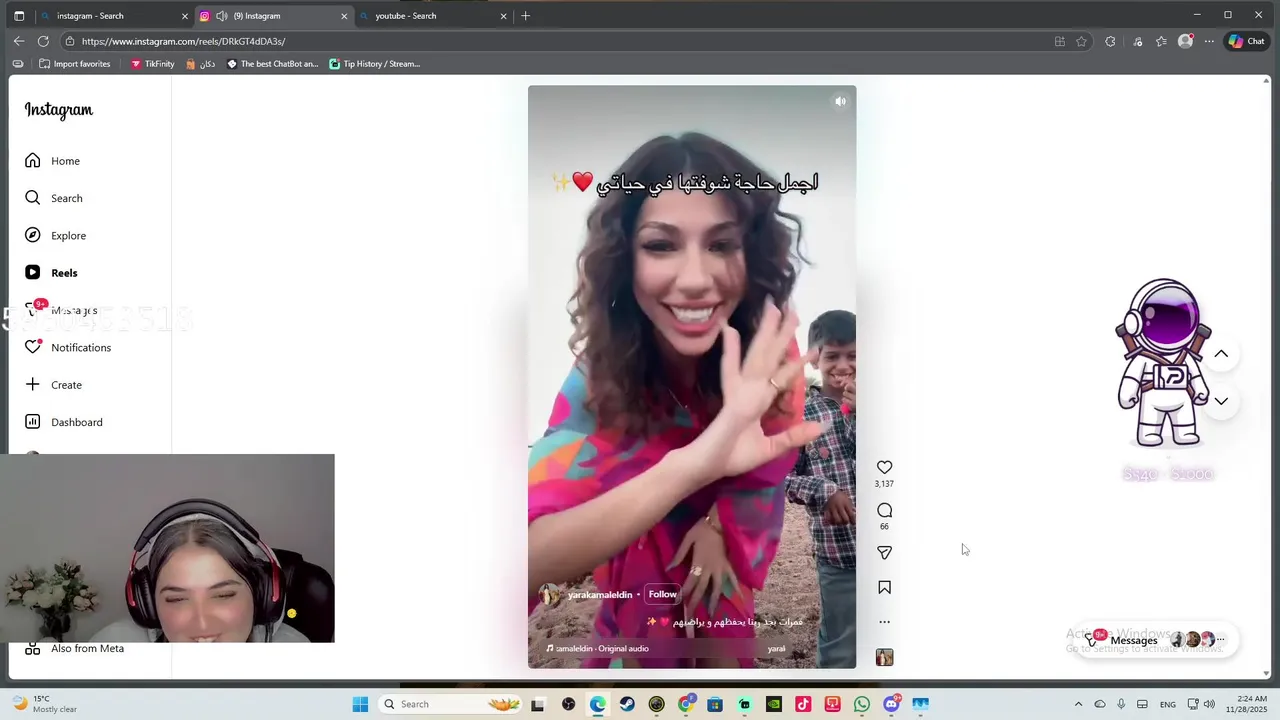Open the Windows Start menu
1280x720 pixels.
360,704
